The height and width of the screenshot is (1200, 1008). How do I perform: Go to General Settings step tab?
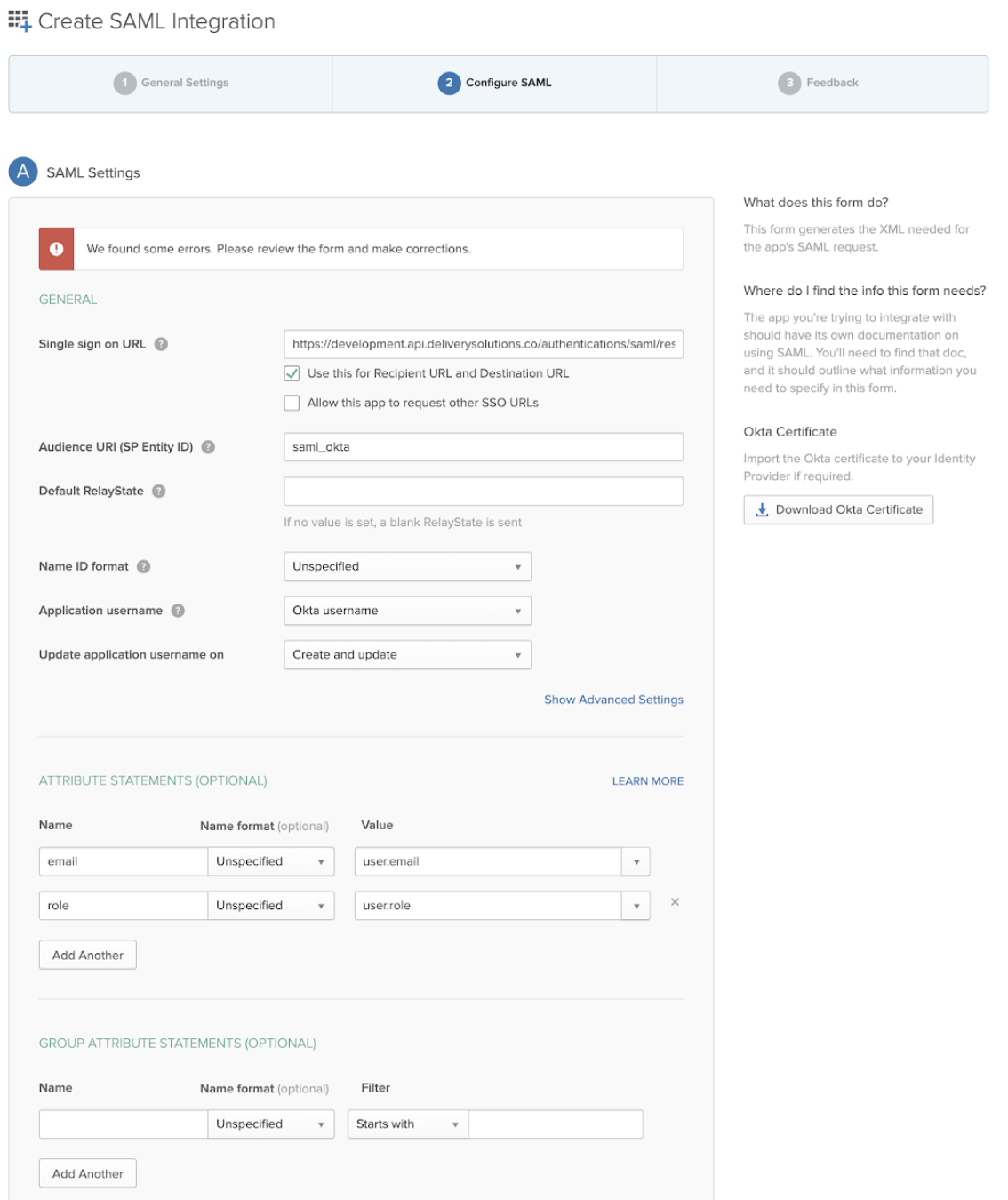click(171, 84)
